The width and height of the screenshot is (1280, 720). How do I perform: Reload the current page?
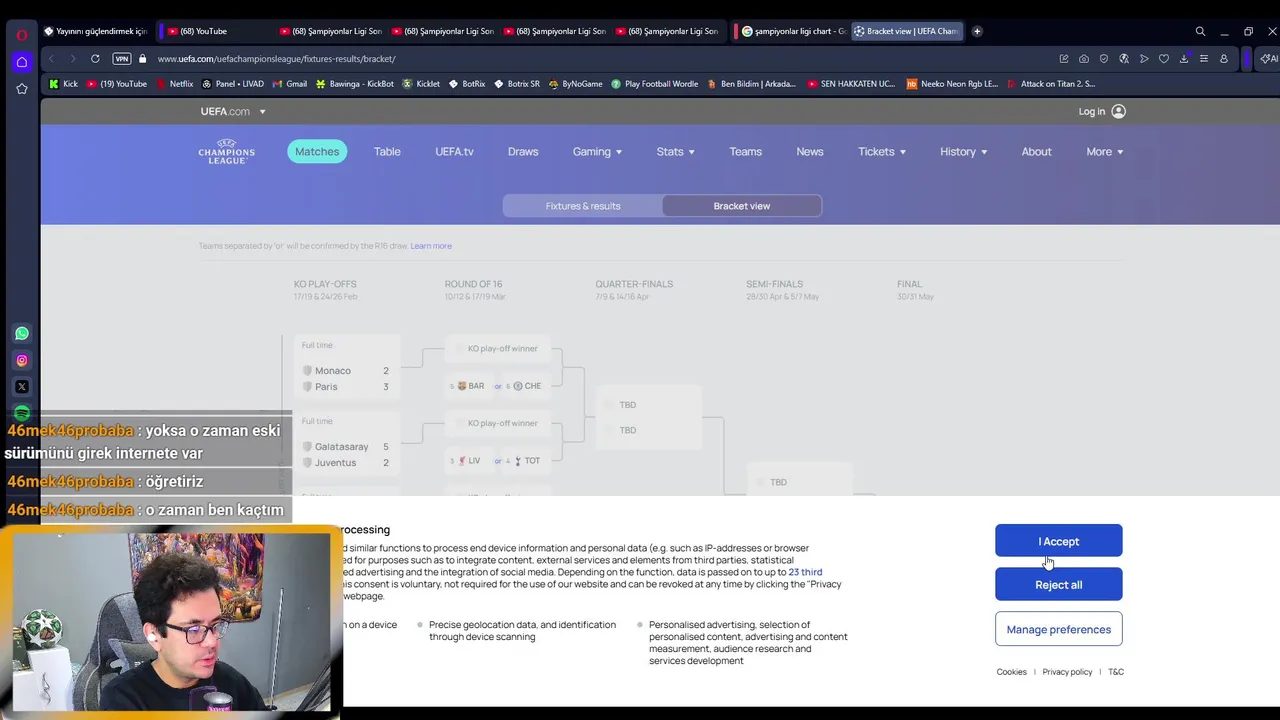(95, 59)
